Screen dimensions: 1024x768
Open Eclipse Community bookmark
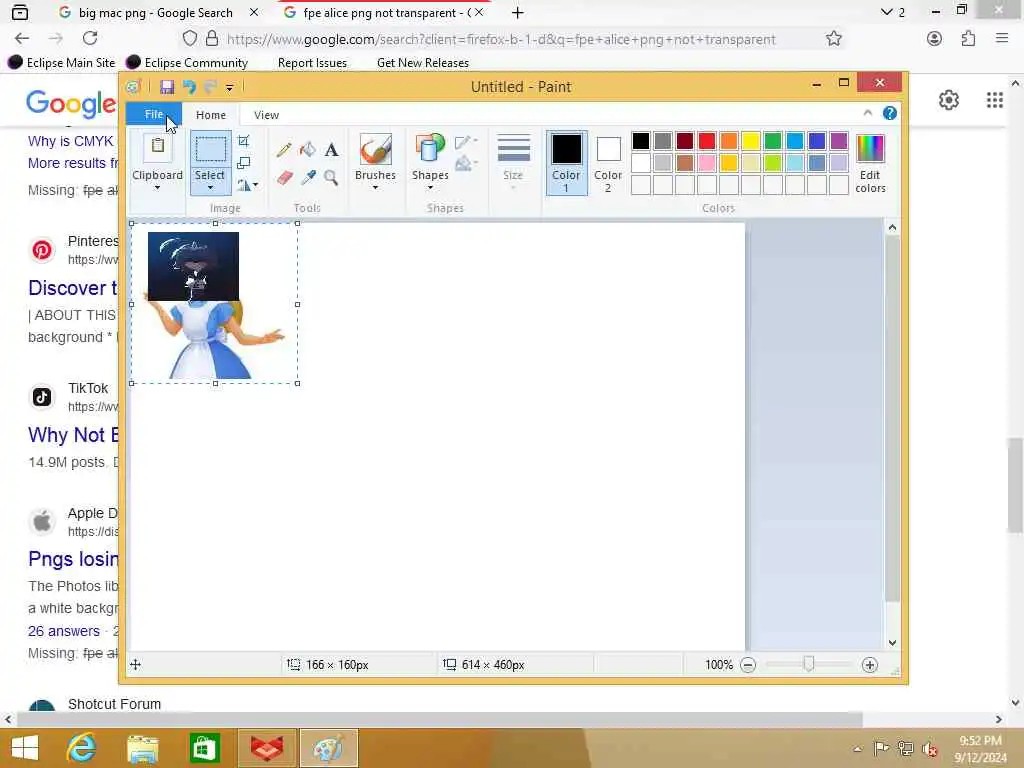(187, 63)
